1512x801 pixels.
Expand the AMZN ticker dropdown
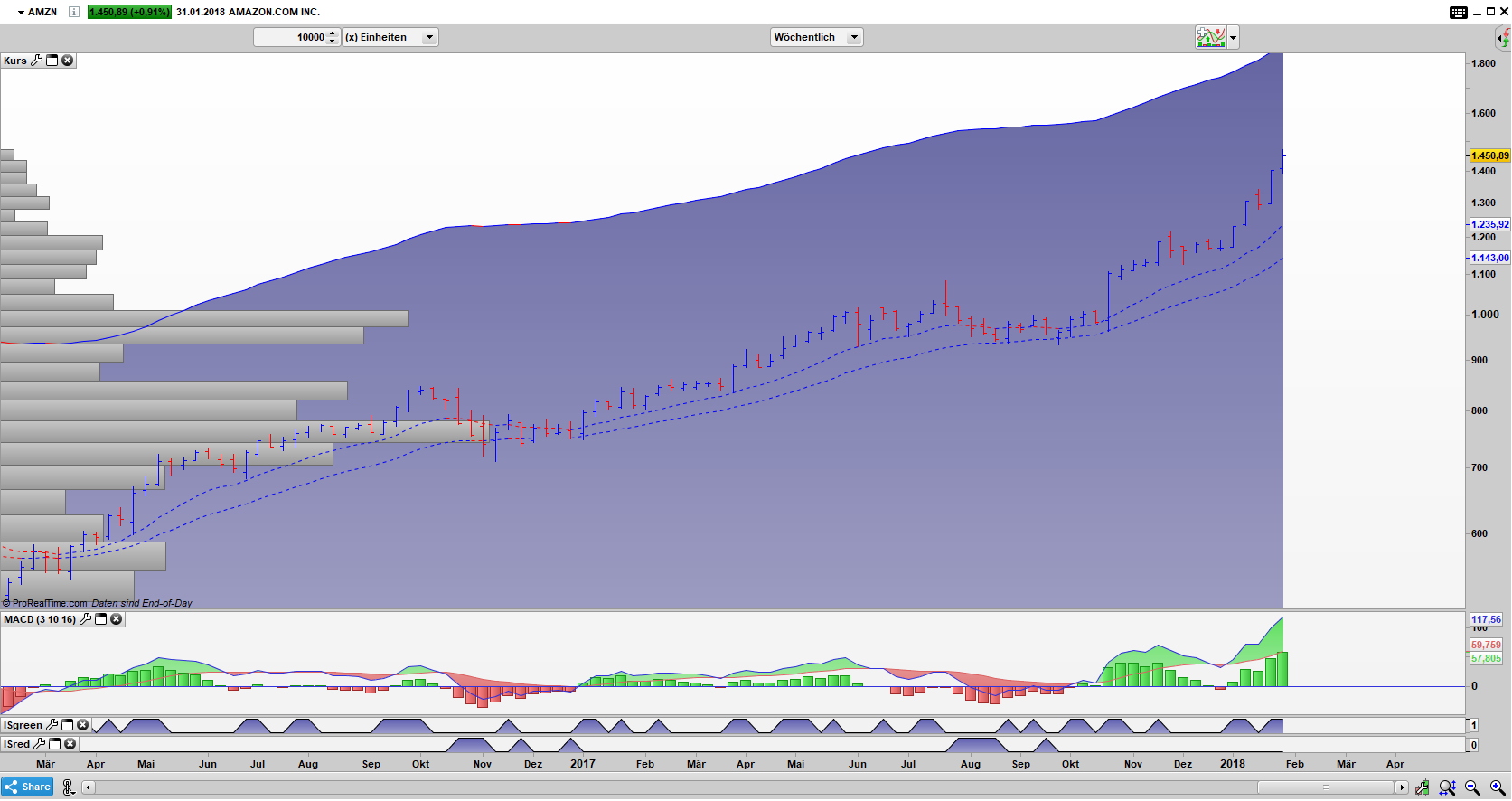tap(21, 12)
